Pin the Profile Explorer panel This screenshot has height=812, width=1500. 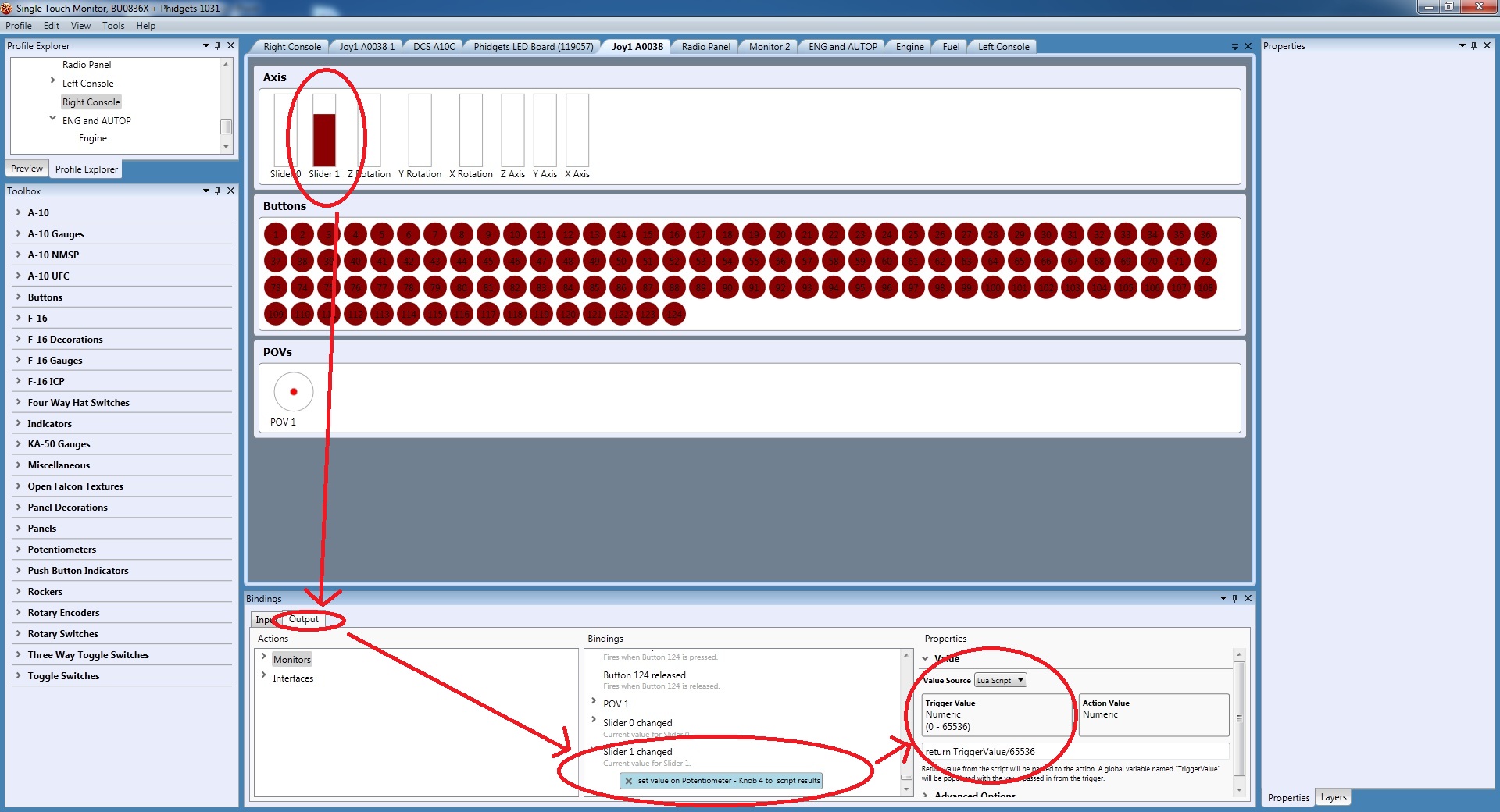pyautogui.click(x=218, y=45)
